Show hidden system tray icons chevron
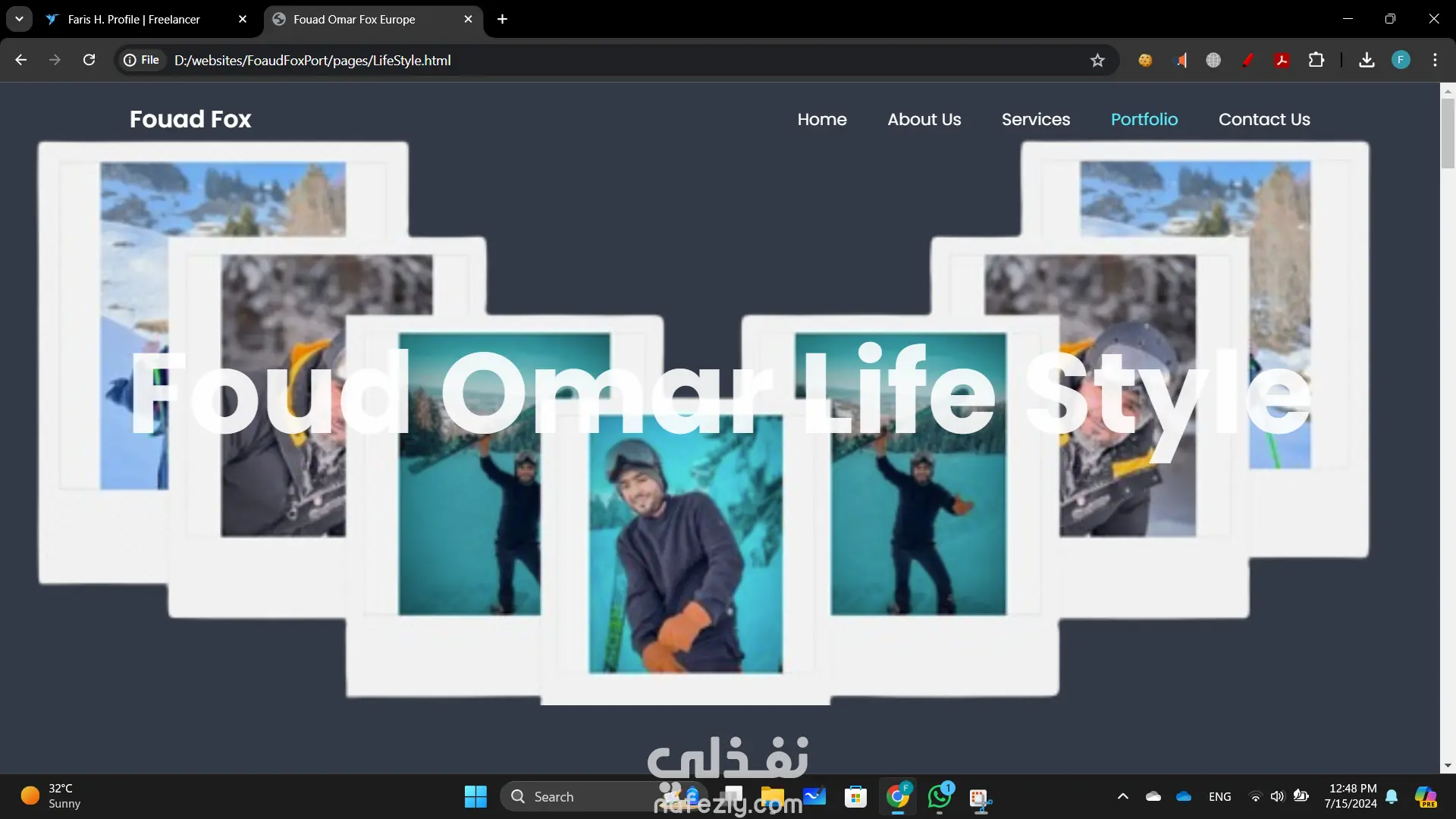 [1123, 796]
